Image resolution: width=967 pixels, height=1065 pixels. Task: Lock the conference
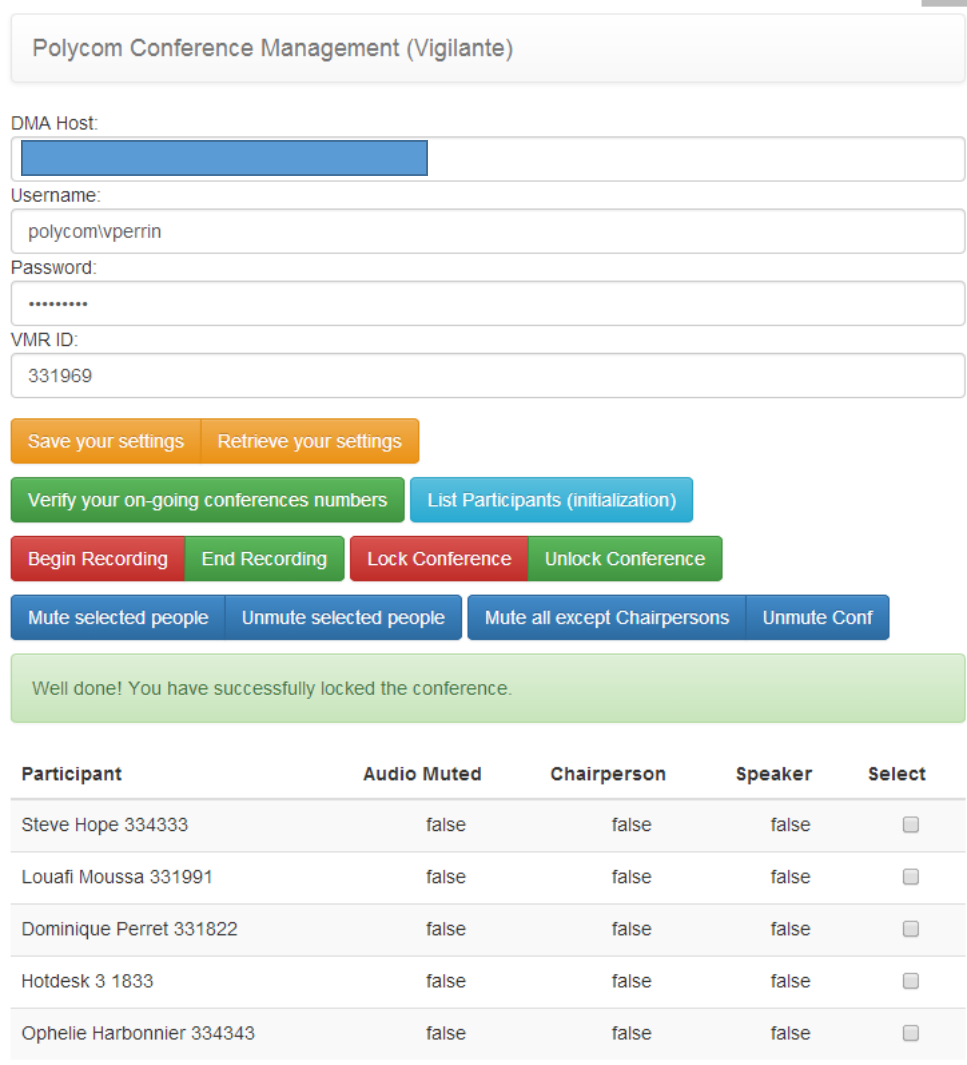pos(439,559)
